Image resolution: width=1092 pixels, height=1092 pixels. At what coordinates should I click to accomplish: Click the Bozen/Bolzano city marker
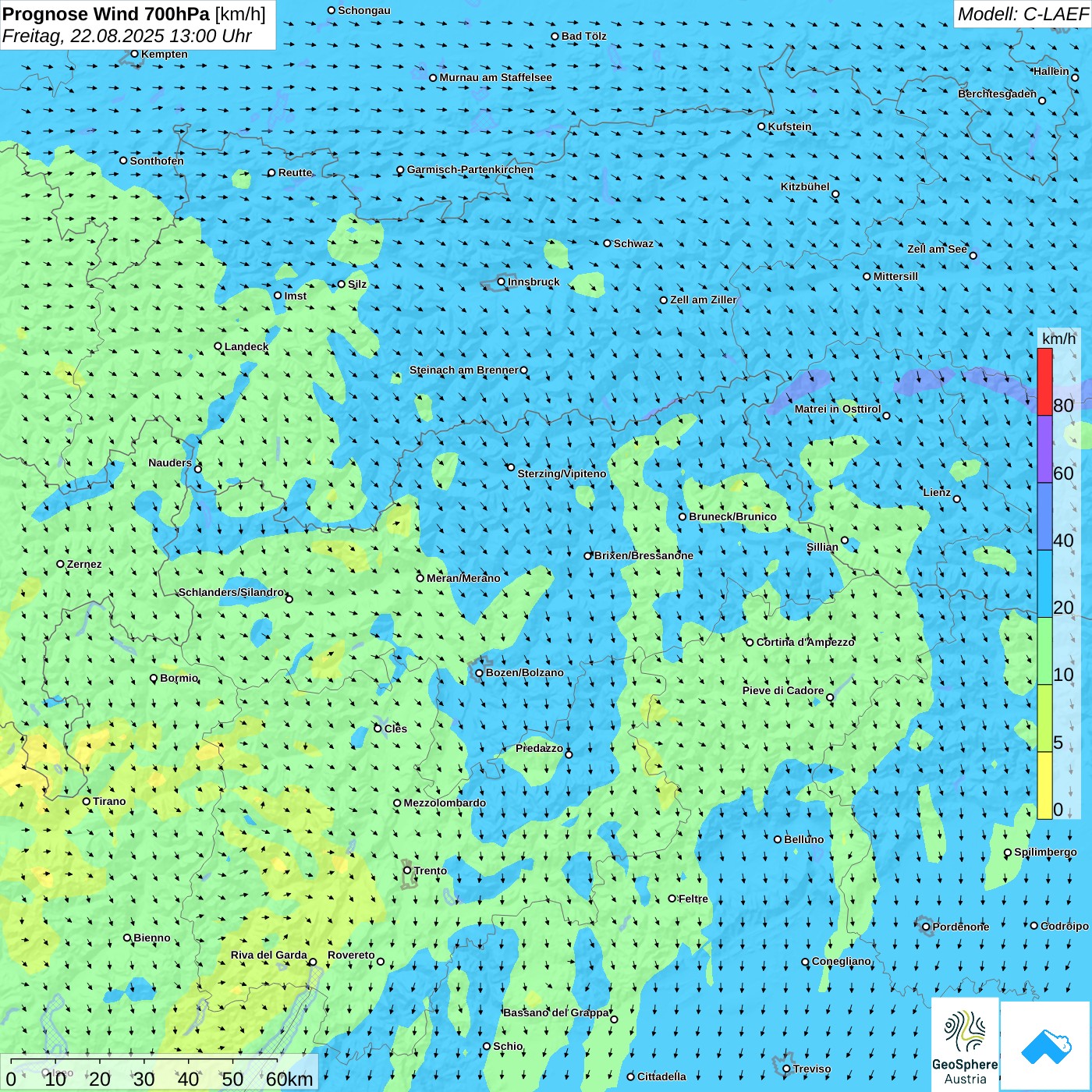coord(480,673)
